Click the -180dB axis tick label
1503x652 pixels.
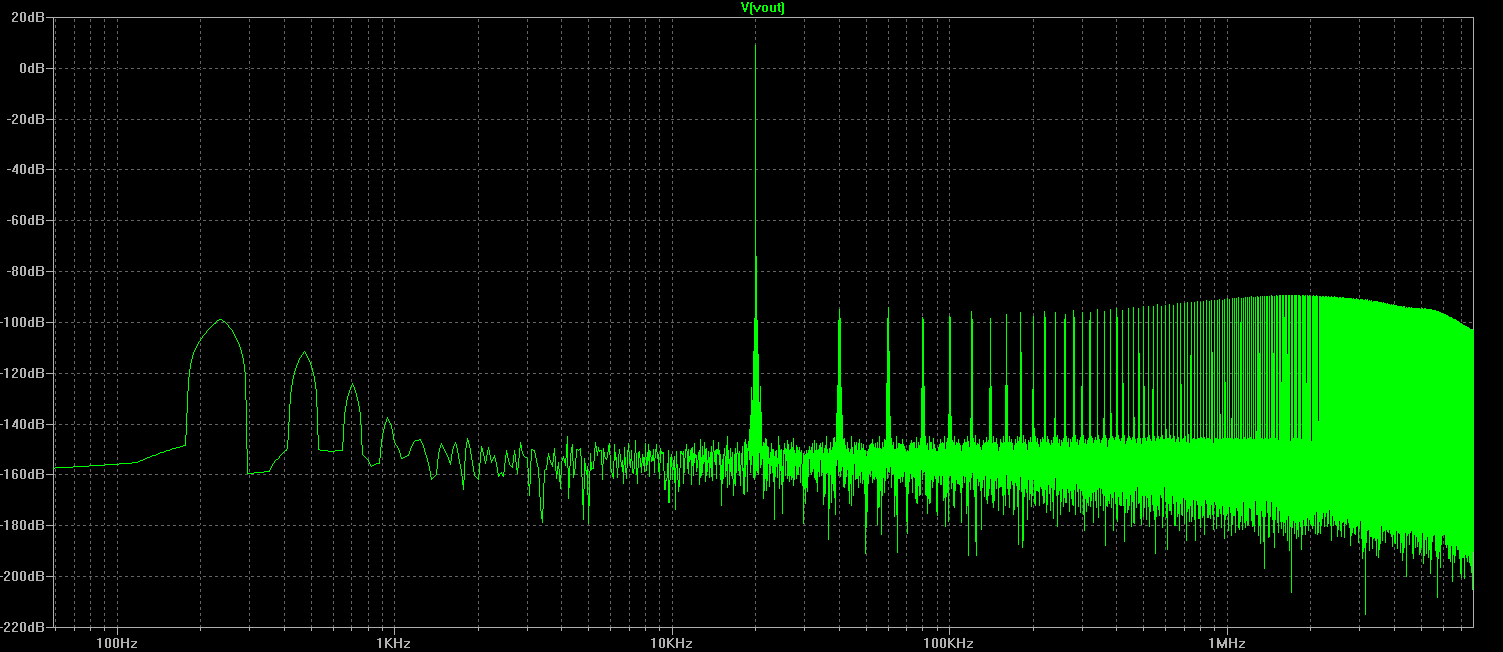point(24,525)
